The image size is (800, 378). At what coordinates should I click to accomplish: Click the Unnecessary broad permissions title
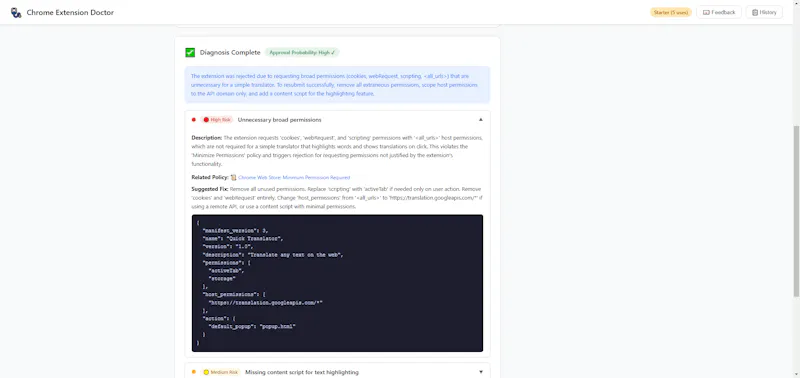coord(280,120)
